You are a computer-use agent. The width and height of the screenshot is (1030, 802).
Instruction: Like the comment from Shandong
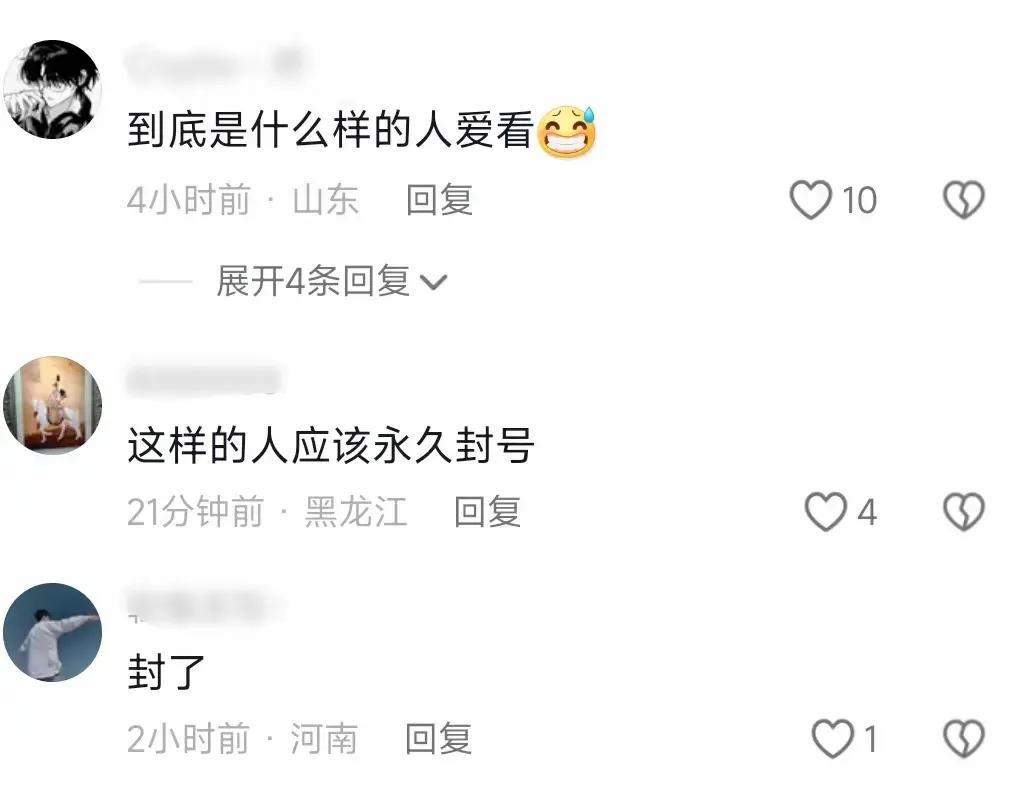coord(811,200)
